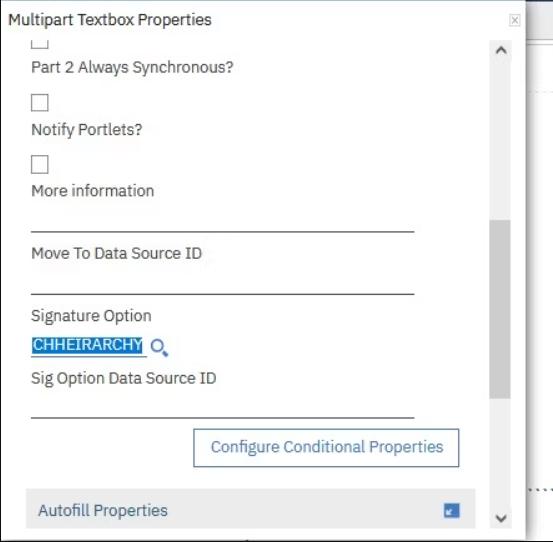Focus the Move To Data Source ID field
This screenshot has width=553, height=542.
[223, 282]
